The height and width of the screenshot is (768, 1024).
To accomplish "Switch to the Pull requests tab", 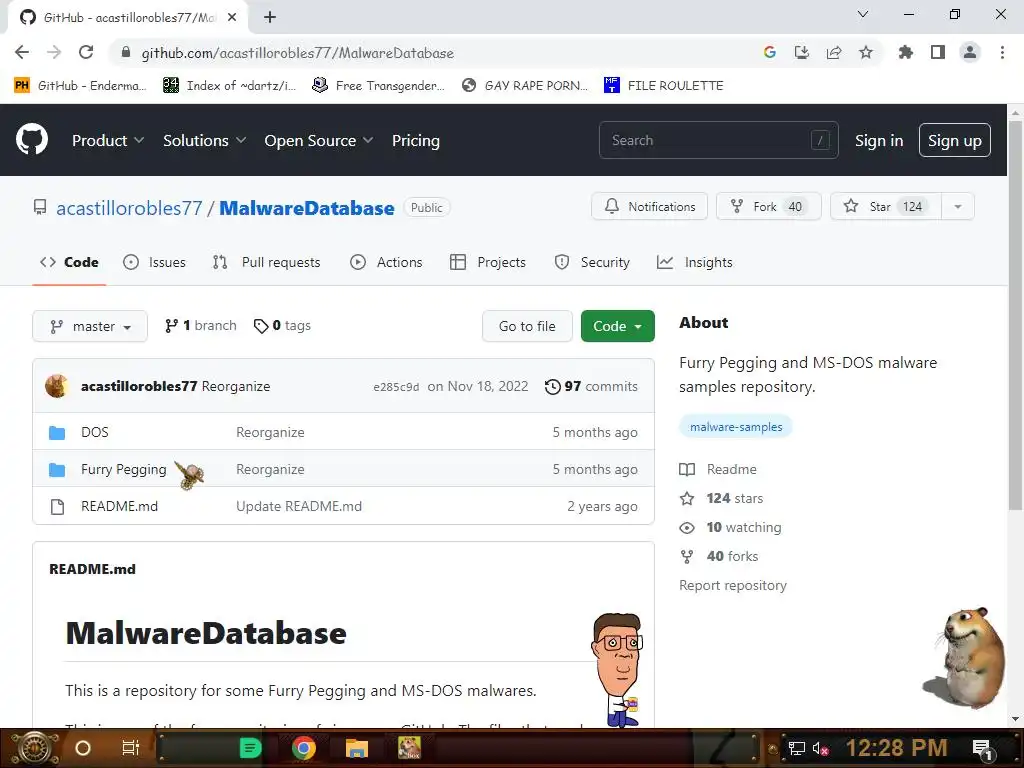I will click(266, 262).
